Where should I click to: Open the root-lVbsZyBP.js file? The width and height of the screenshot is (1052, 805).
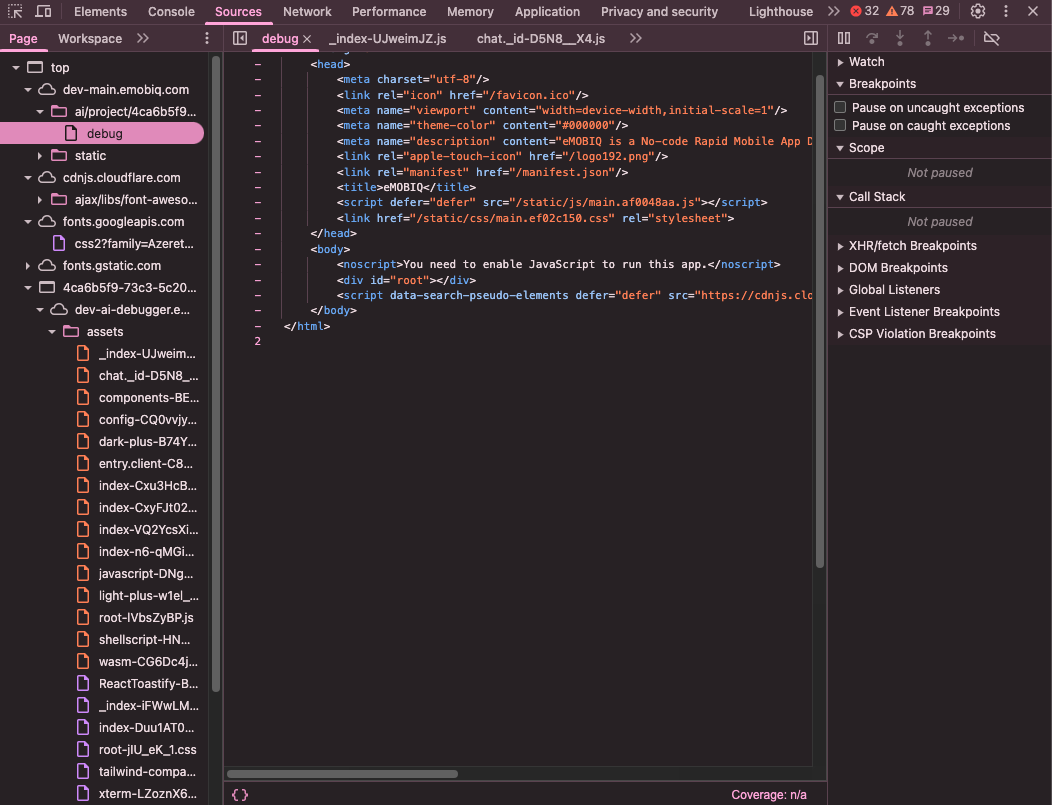146,618
